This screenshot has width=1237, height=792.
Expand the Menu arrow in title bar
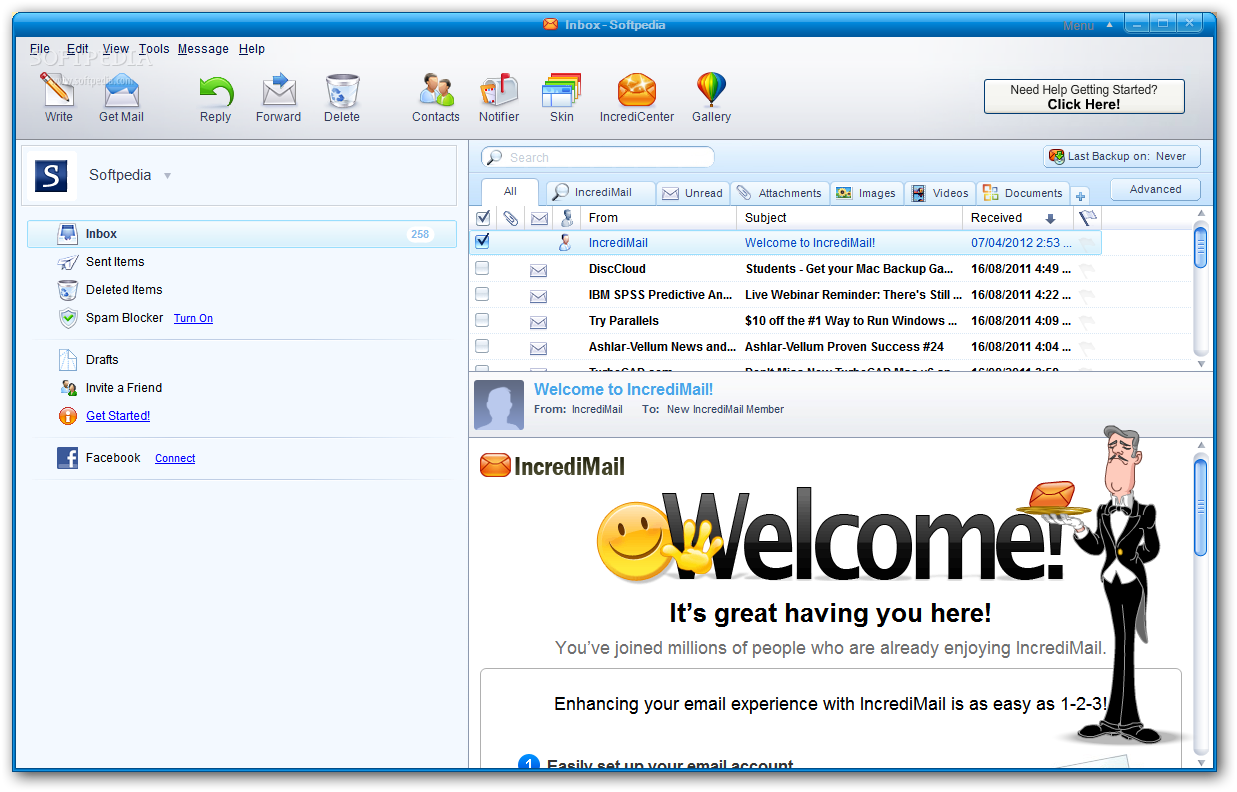click(x=1109, y=25)
